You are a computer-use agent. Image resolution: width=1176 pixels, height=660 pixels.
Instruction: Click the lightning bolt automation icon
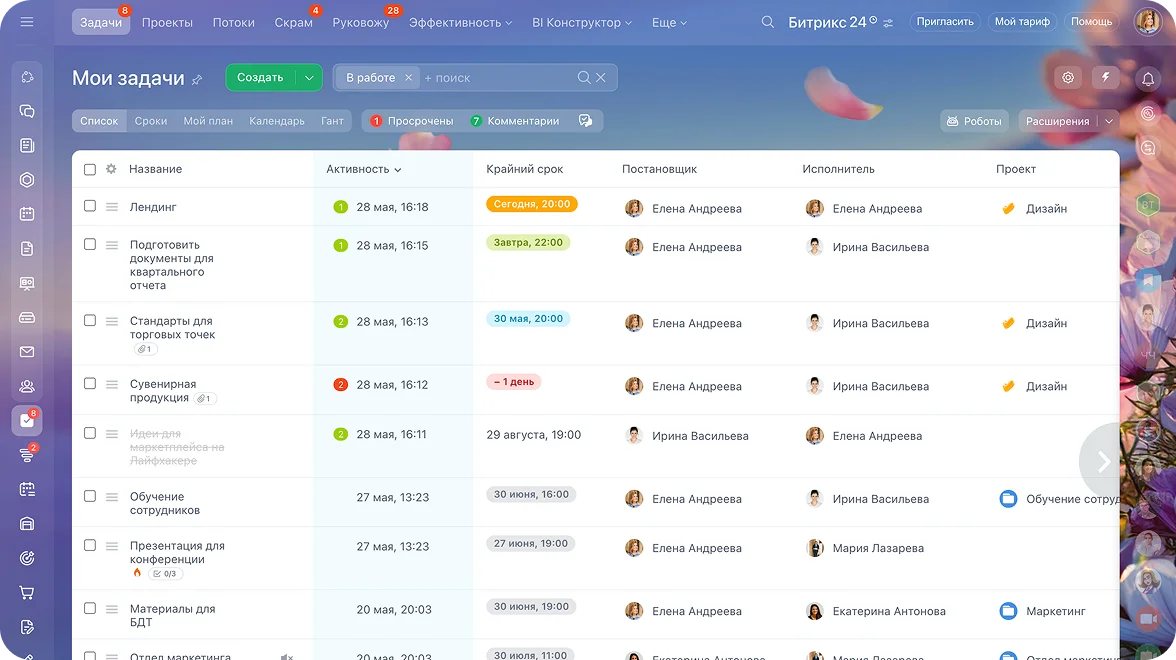pos(1105,78)
